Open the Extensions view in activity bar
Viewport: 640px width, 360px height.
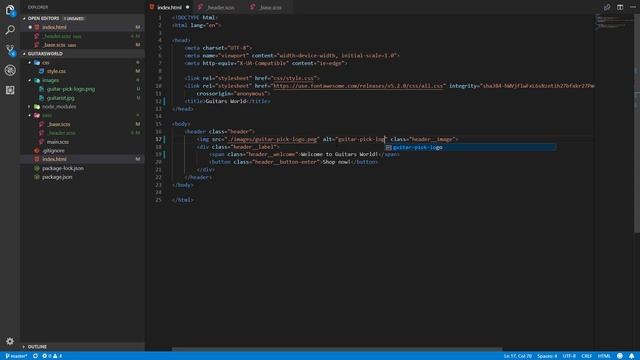point(10,90)
